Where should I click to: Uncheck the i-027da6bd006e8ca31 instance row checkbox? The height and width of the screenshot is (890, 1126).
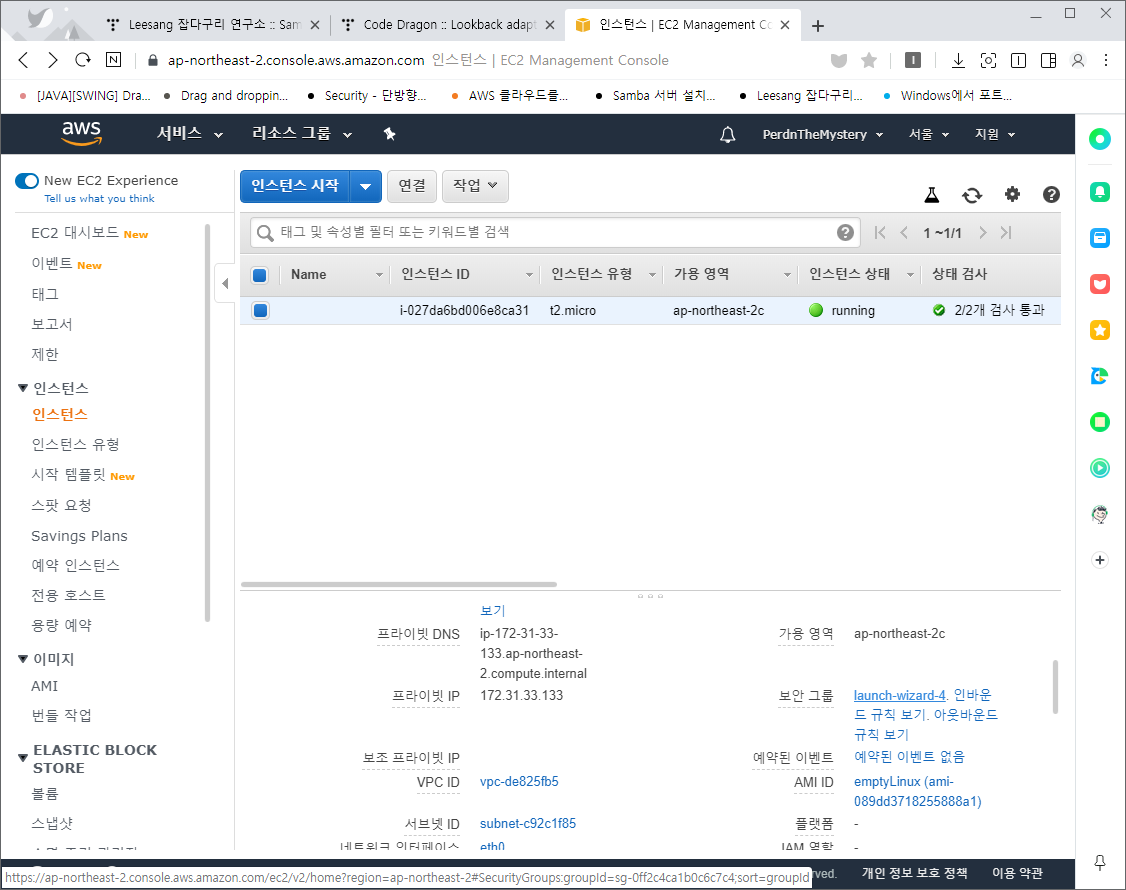tap(260, 310)
